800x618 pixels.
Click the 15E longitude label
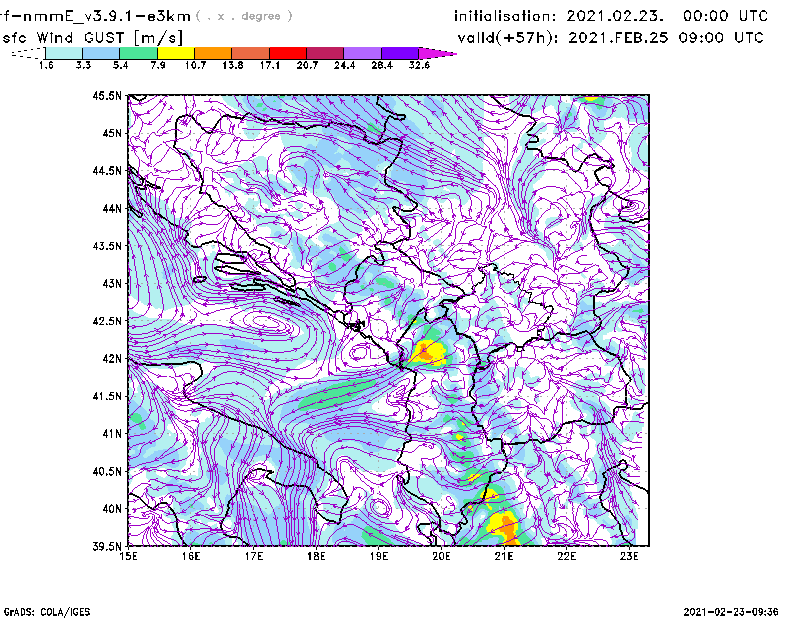click(128, 556)
